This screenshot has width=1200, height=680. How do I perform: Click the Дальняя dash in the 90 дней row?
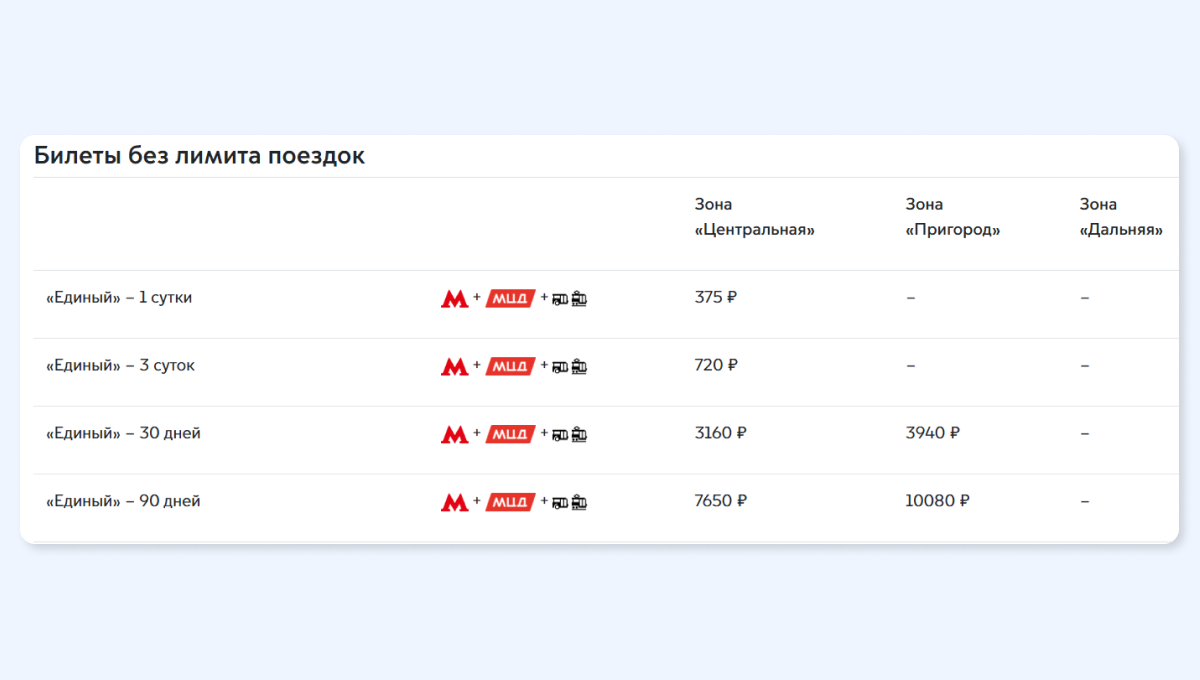(x=1085, y=502)
